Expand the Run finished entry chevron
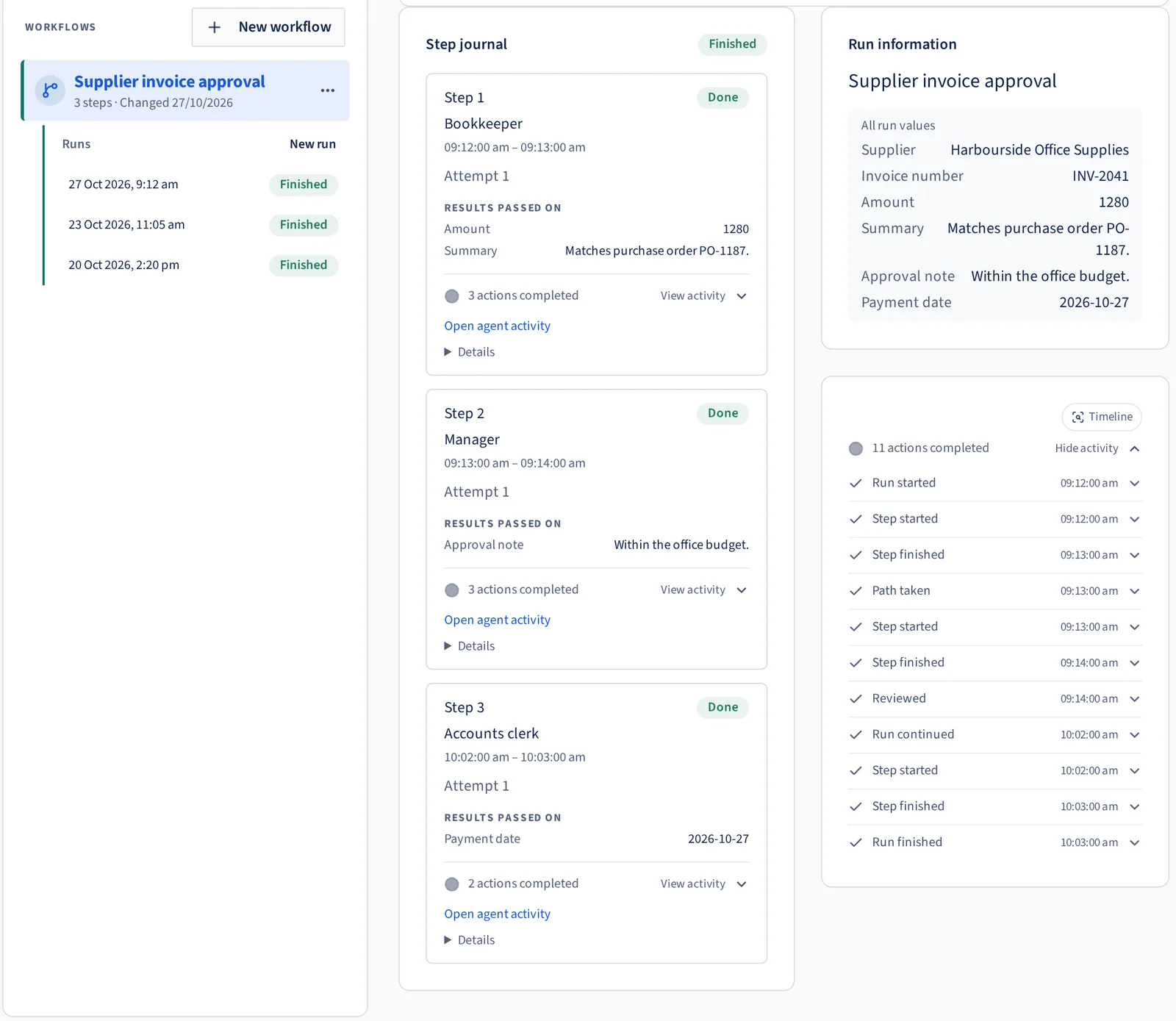 pos(1135,843)
